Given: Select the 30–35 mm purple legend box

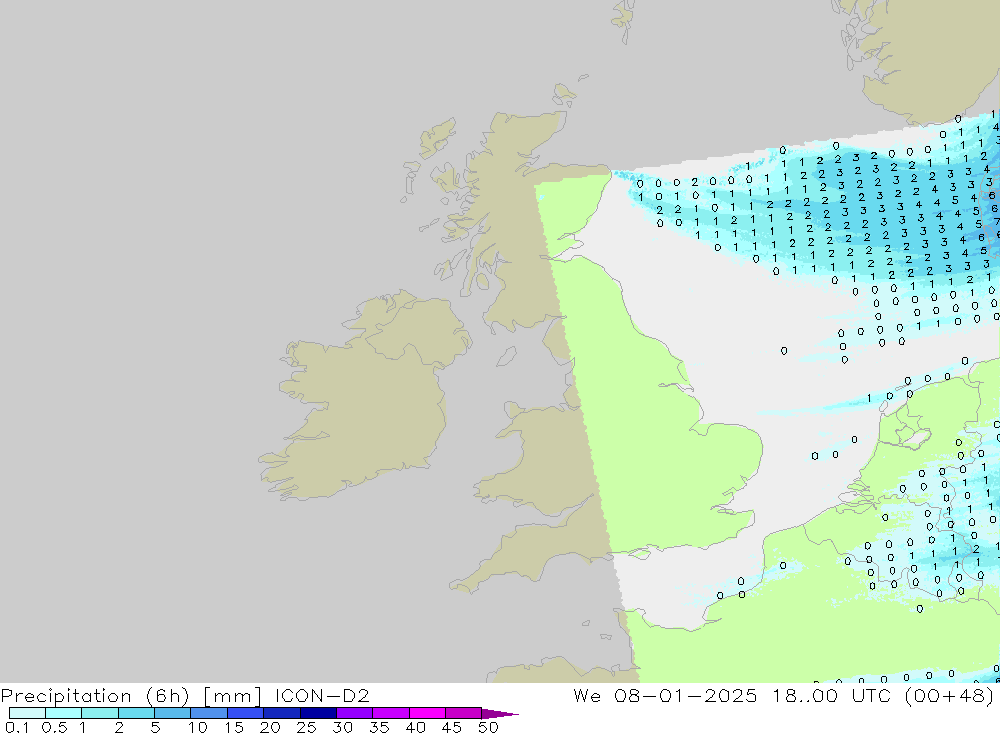Looking at the screenshot, I should (x=355, y=713).
